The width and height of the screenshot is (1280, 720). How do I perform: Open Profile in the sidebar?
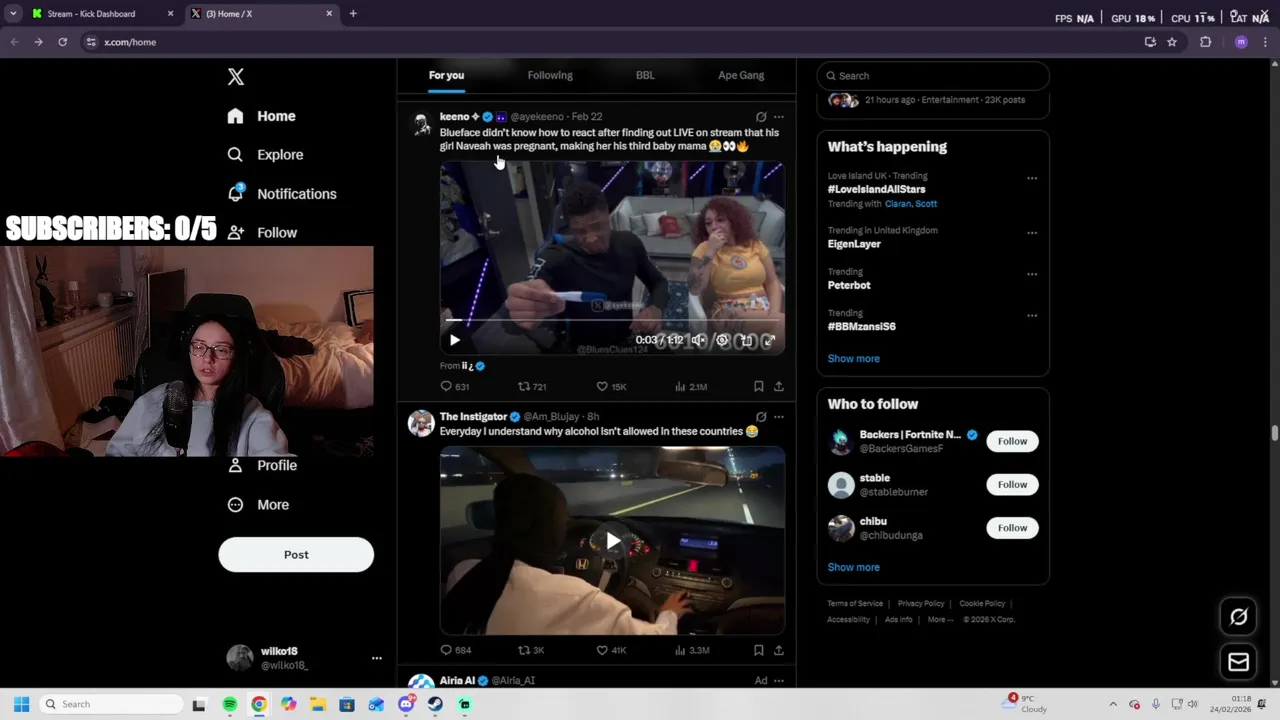point(262,465)
